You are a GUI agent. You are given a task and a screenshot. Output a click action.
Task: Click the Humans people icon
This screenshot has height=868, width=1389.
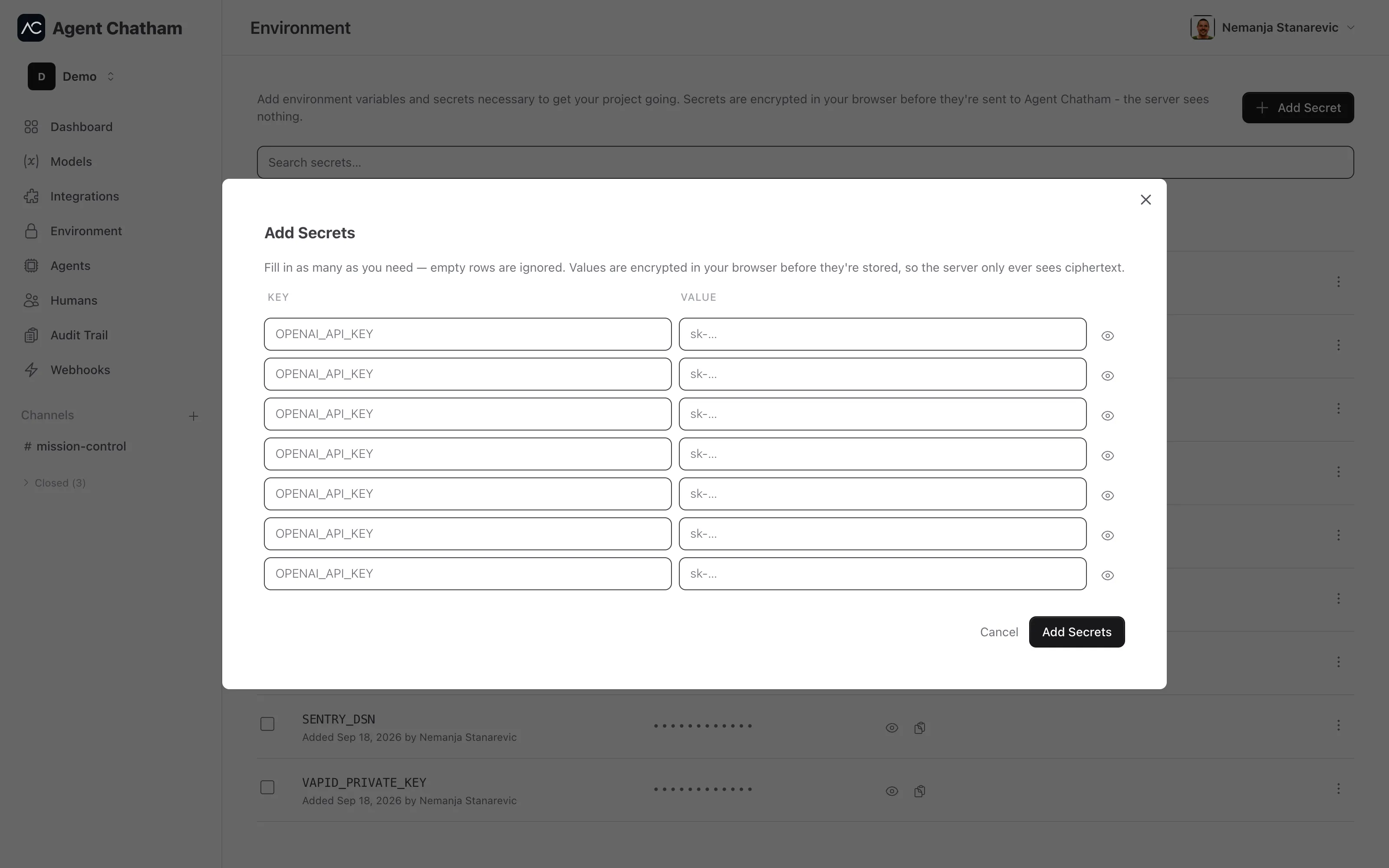[31, 300]
